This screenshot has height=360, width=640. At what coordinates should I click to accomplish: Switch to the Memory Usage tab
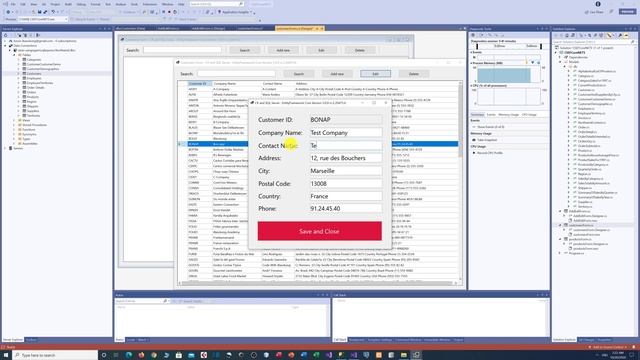(x=509, y=115)
